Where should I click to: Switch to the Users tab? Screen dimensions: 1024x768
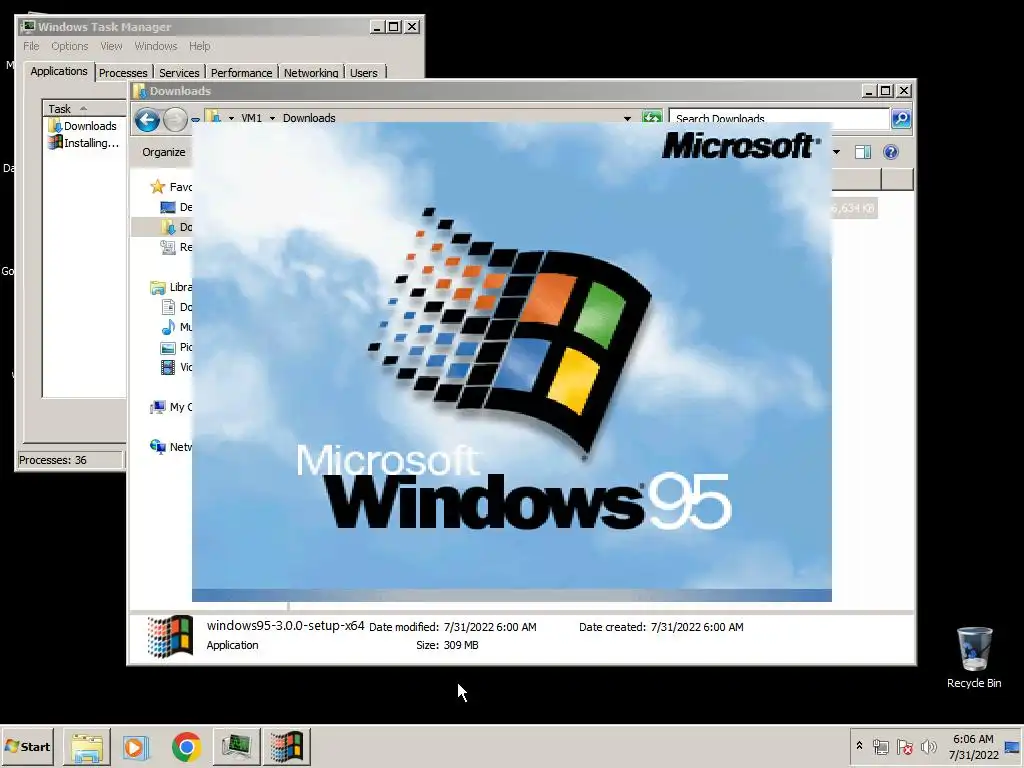point(364,72)
